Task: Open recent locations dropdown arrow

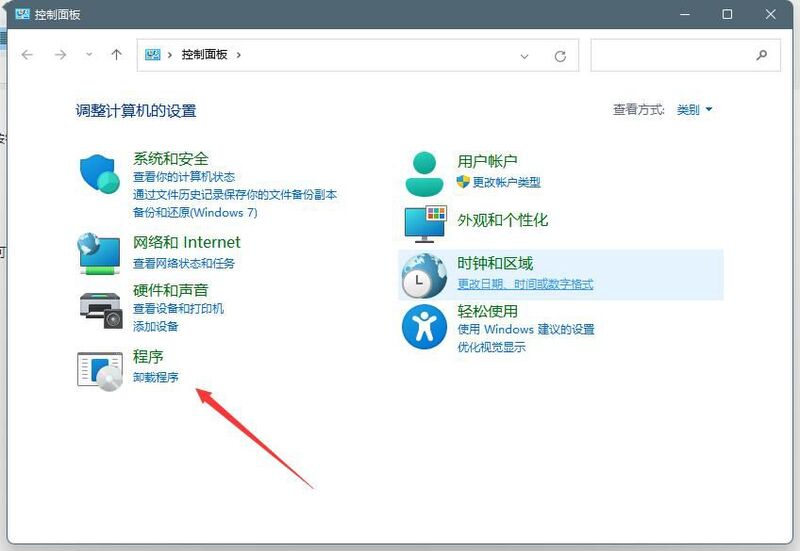Action: point(89,55)
